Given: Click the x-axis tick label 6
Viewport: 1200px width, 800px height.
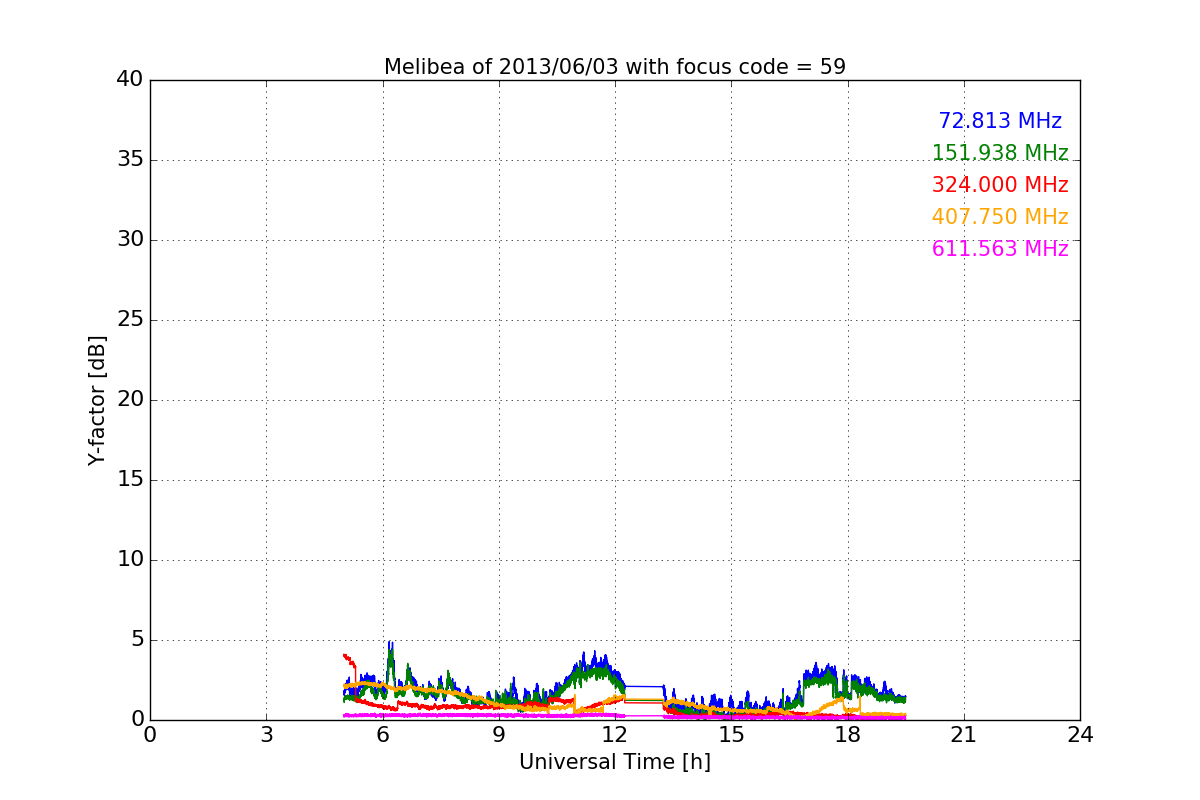Looking at the screenshot, I should coord(382,734).
